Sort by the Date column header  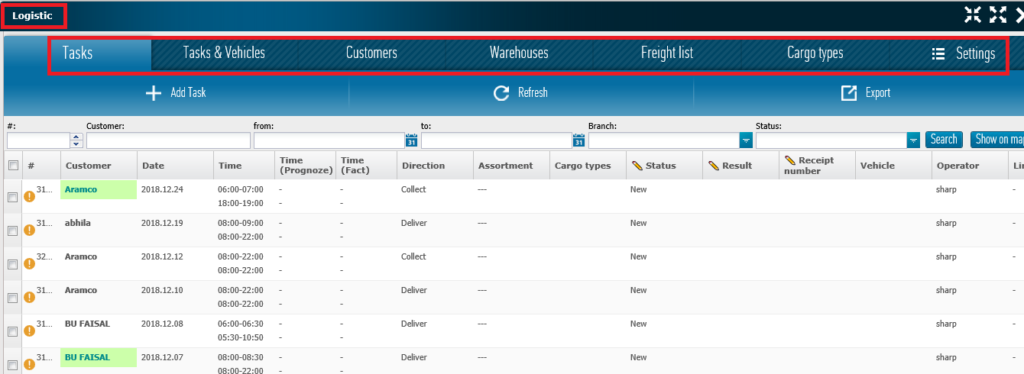175,166
